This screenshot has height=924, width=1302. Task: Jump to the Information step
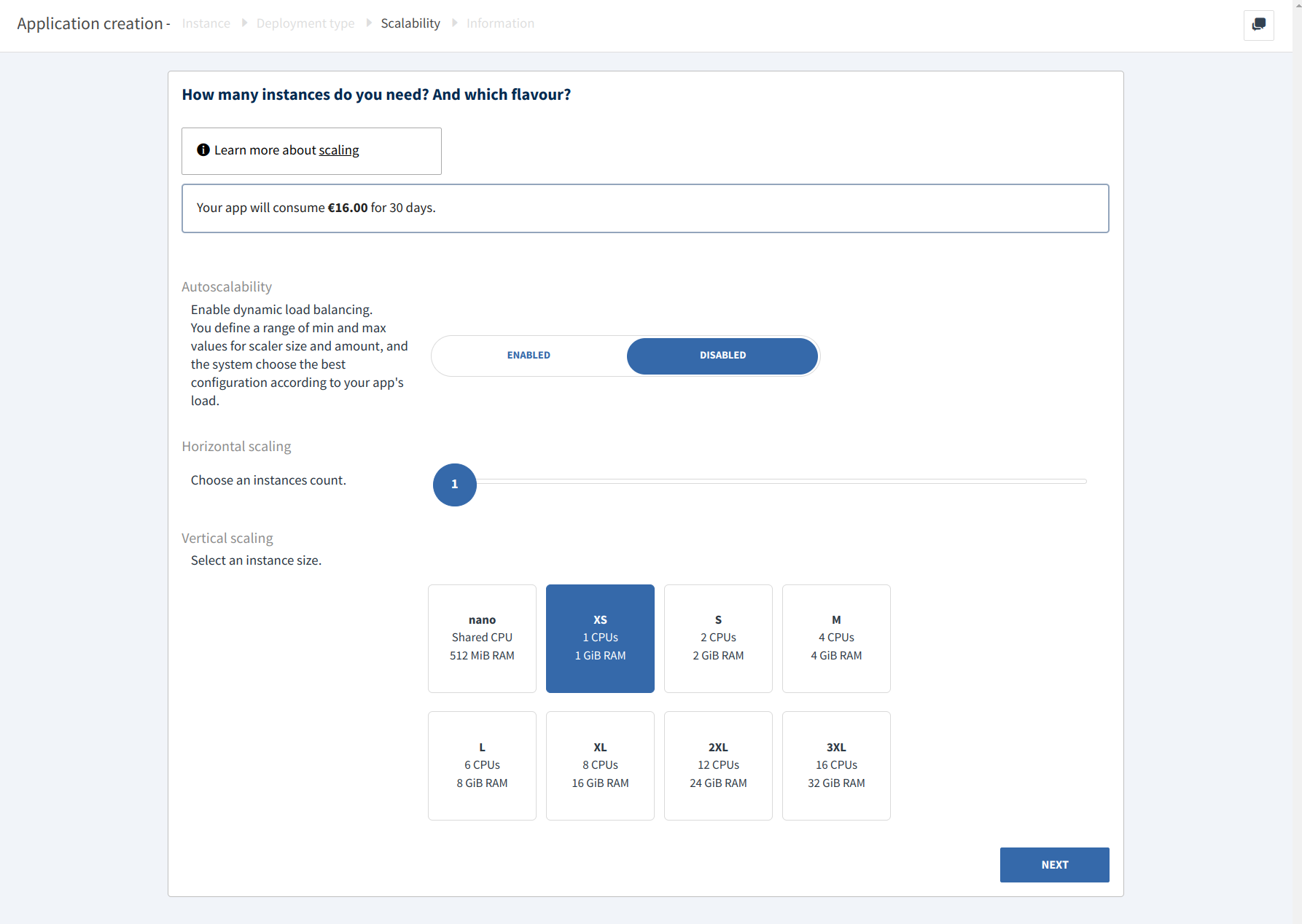[500, 23]
